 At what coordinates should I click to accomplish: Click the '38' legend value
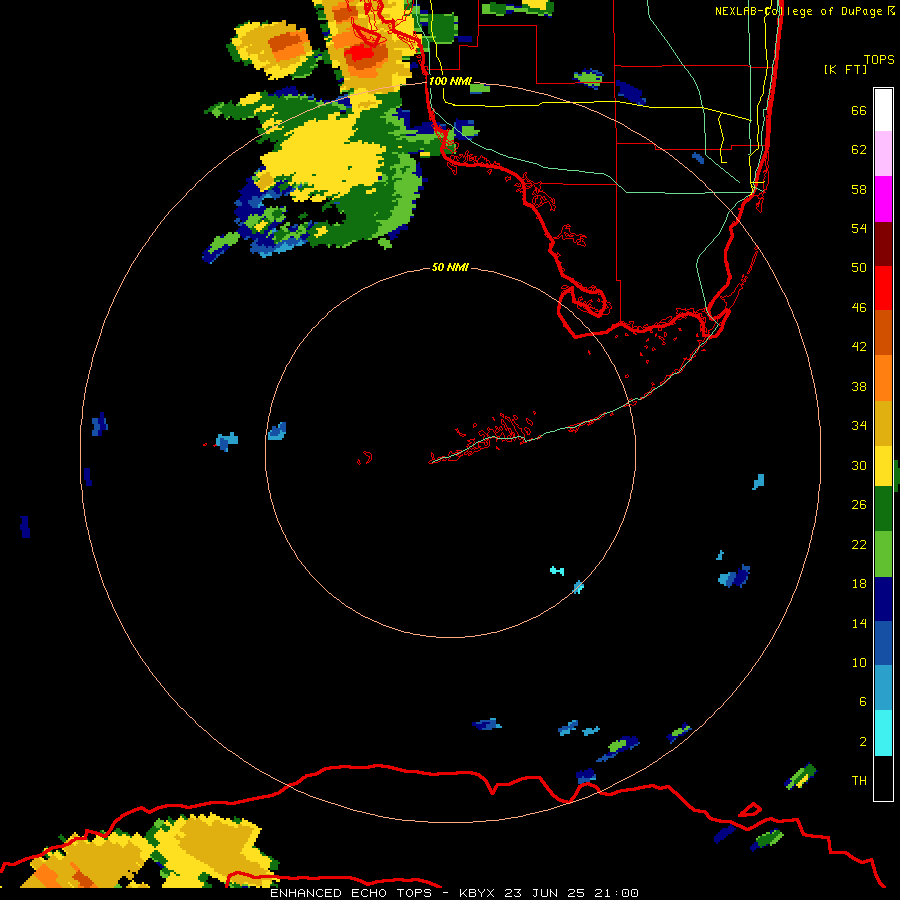click(859, 387)
